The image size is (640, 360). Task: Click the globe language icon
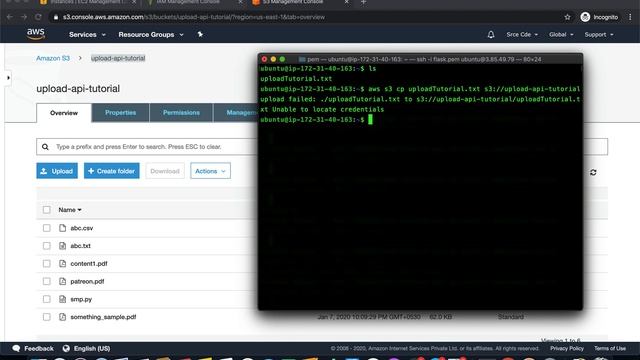pyautogui.click(x=66, y=348)
